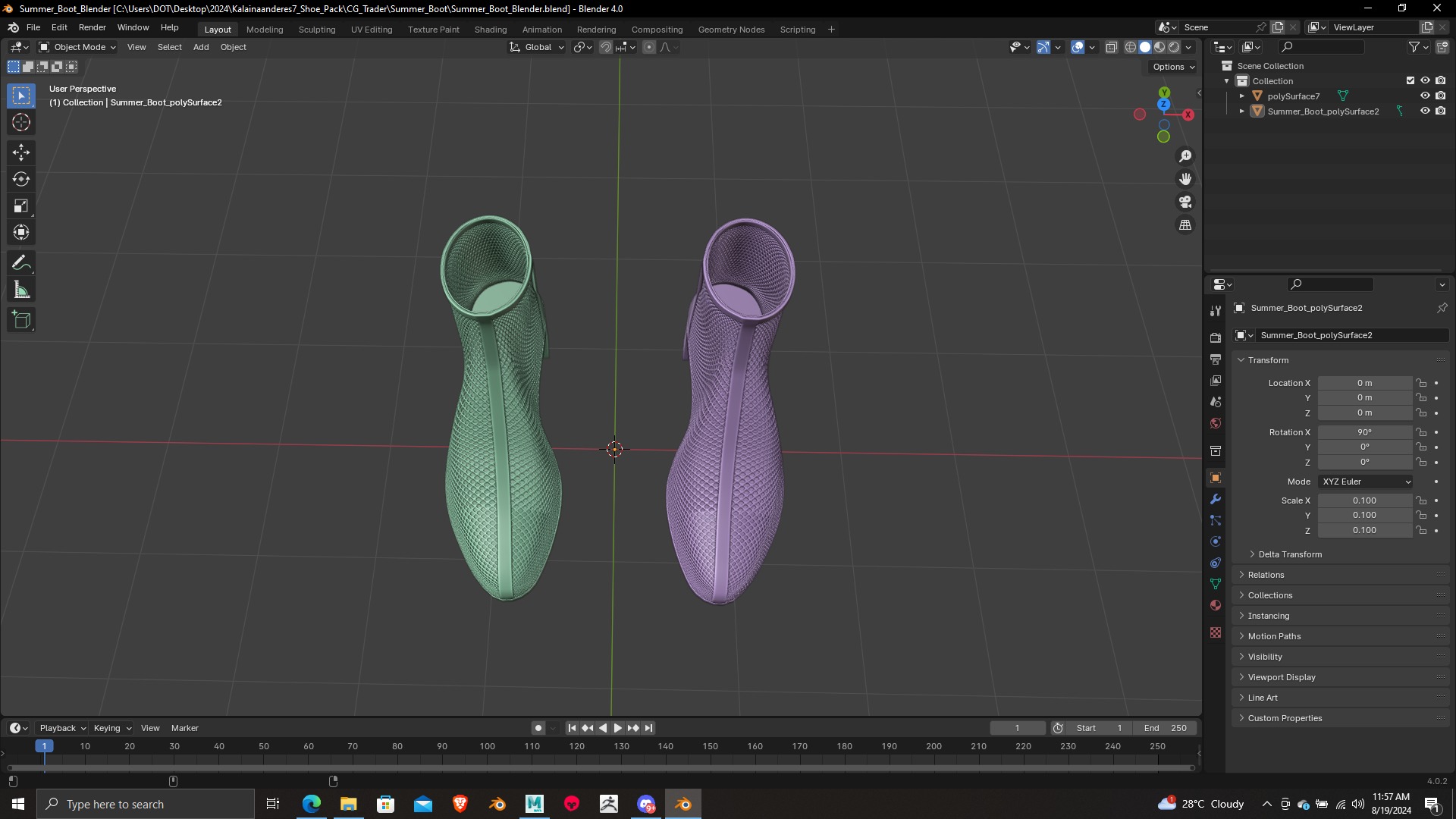Select the Cursor tool in viewport toolbar
1456x819 pixels.
point(21,122)
